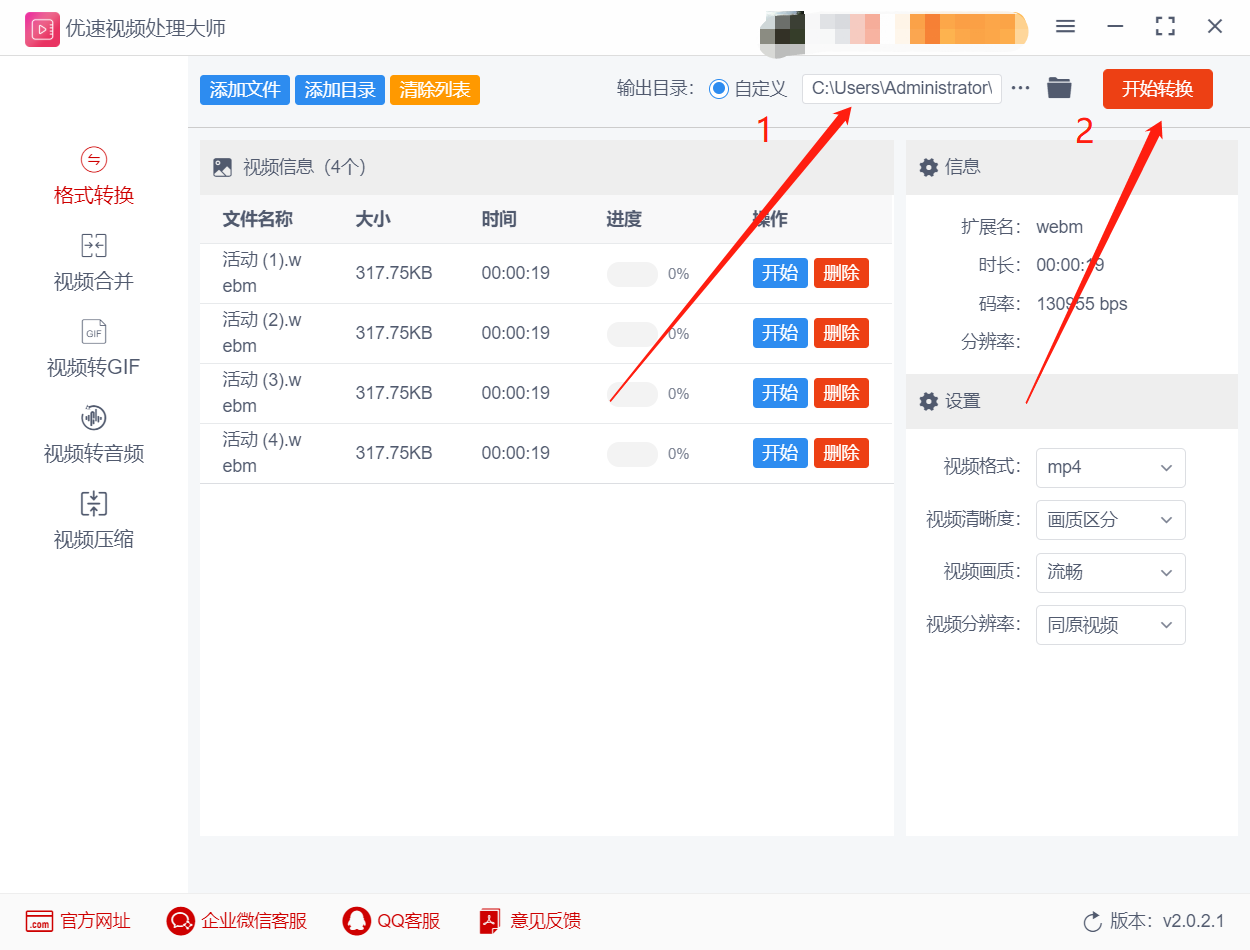
Task: Delete the 活动 (2).webm entry
Action: tap(841, 333)
